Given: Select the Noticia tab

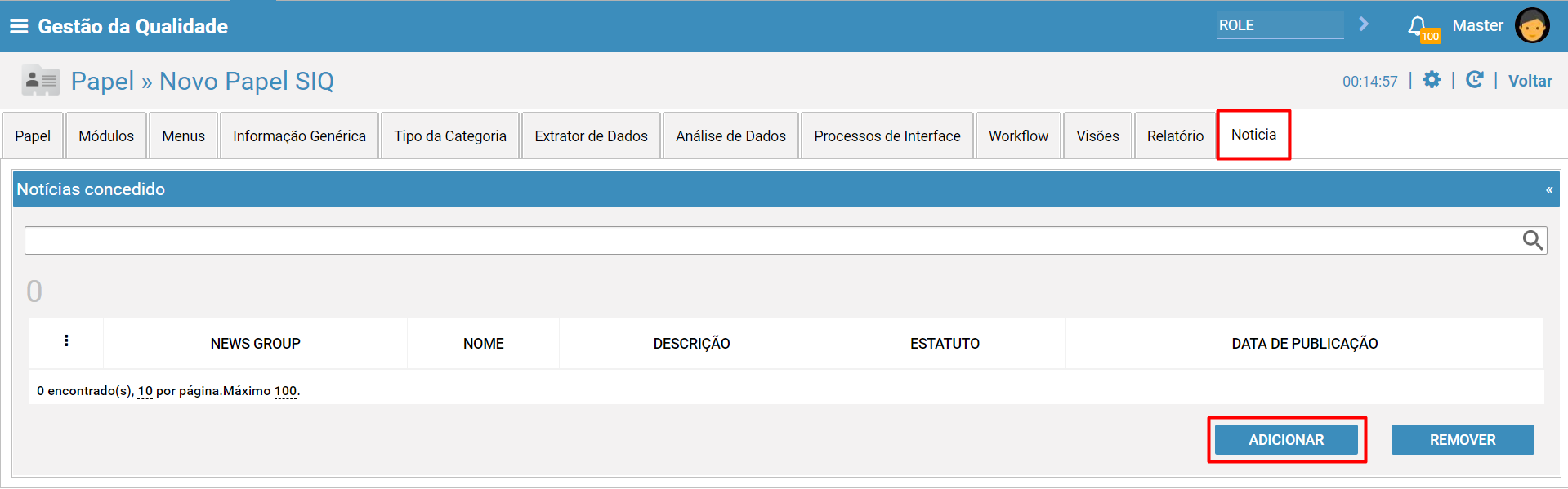Looking at the screenshot, I should [1253, 135].
